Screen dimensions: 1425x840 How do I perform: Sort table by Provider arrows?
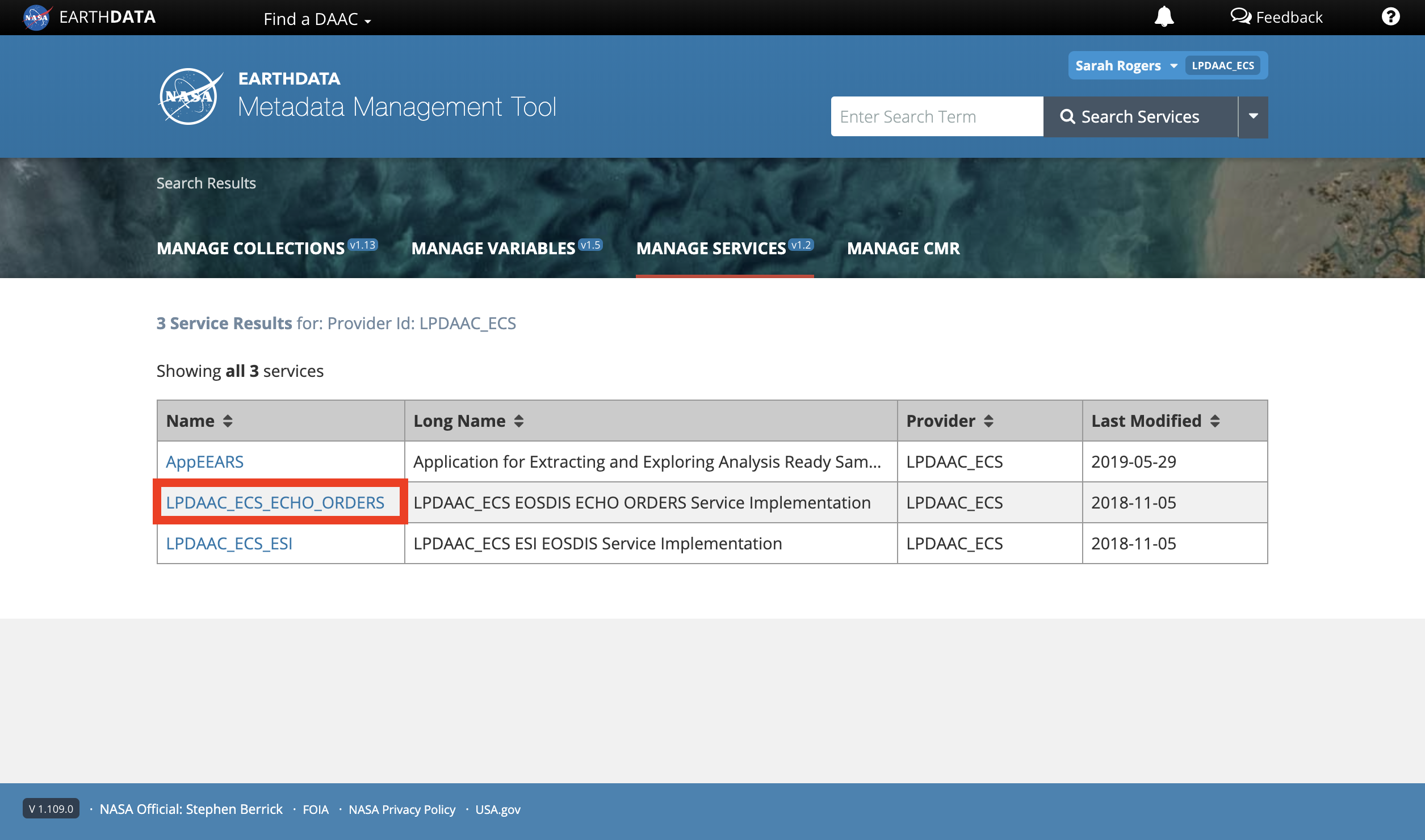pos(988,421)
